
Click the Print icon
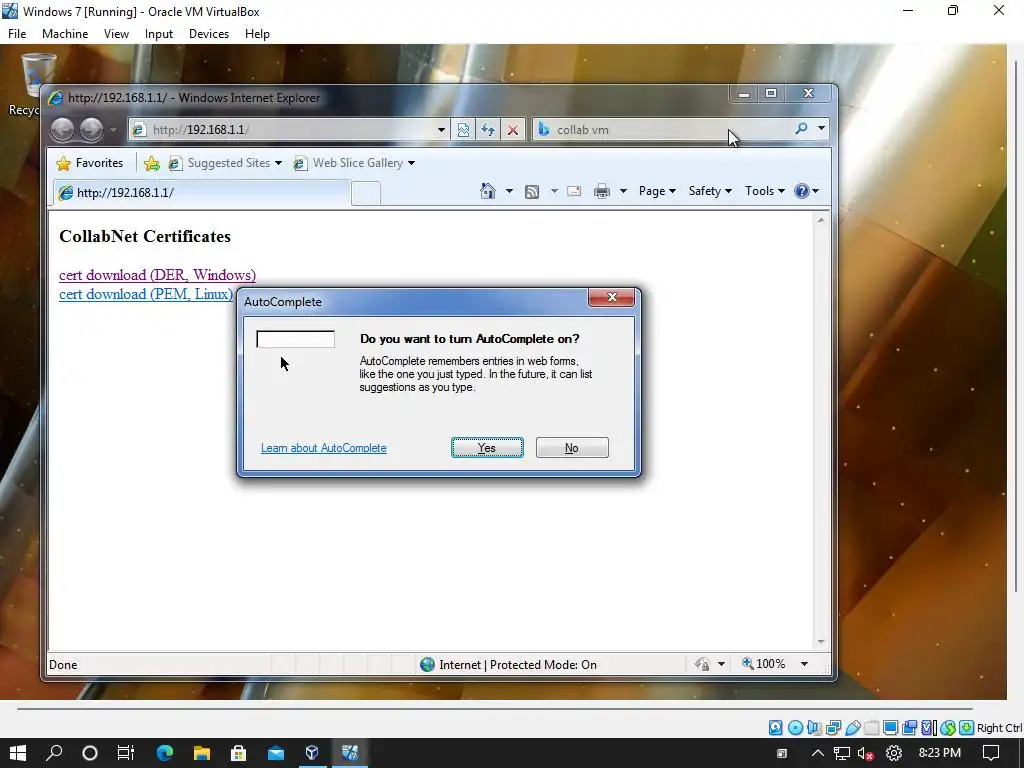tap(601, 191)
